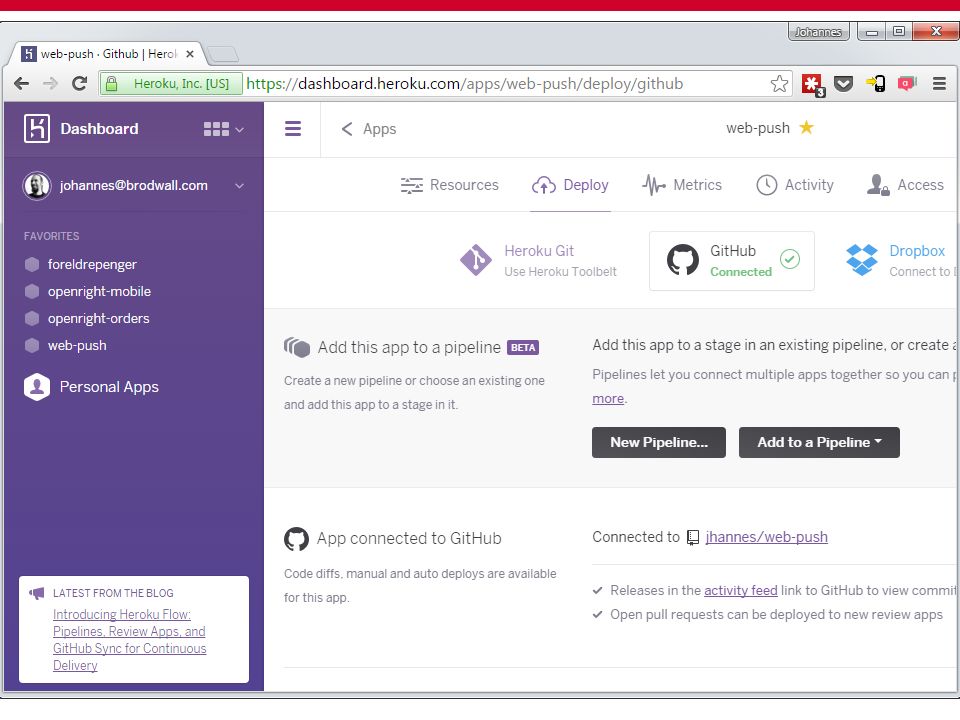Bookmark this page with the star icon
This screenshot has width=960, height=720.
[779, 83]
